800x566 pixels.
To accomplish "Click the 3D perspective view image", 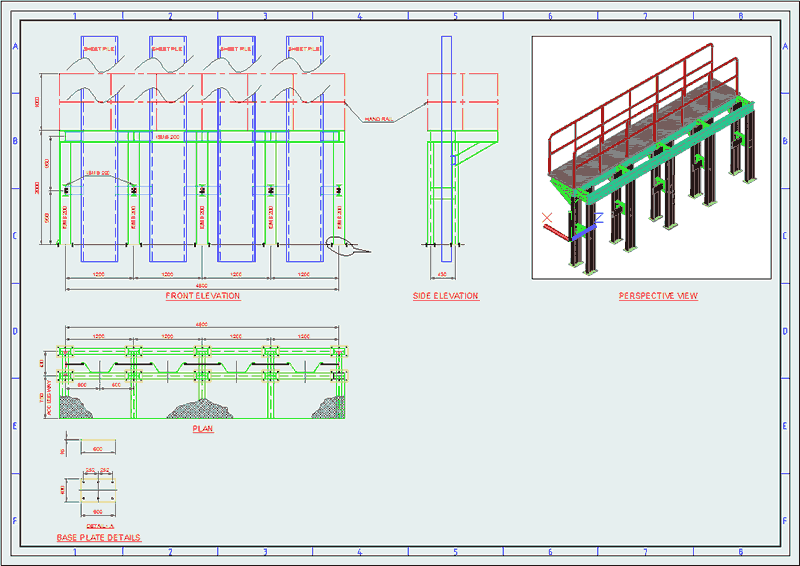I will (652, 158).
